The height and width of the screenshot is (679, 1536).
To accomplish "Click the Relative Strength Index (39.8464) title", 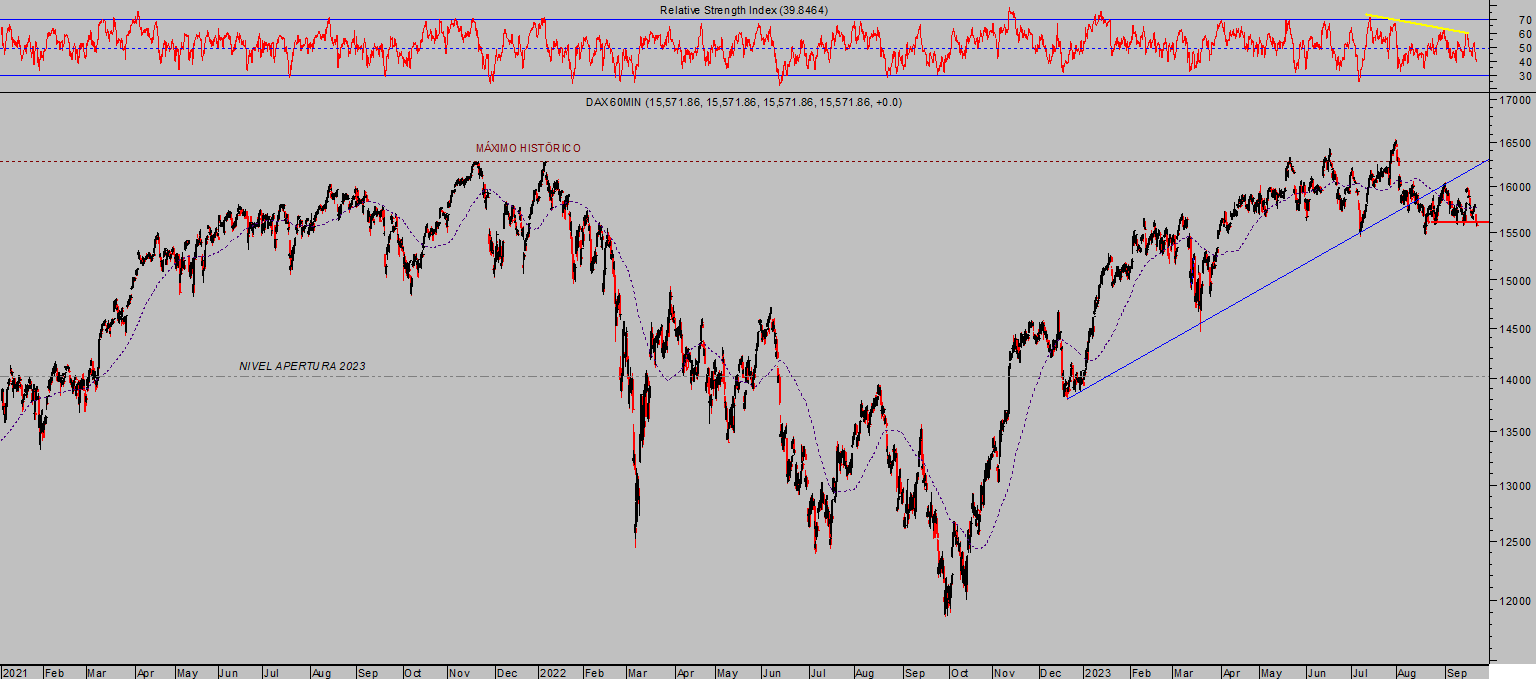I will click(744, 10).
